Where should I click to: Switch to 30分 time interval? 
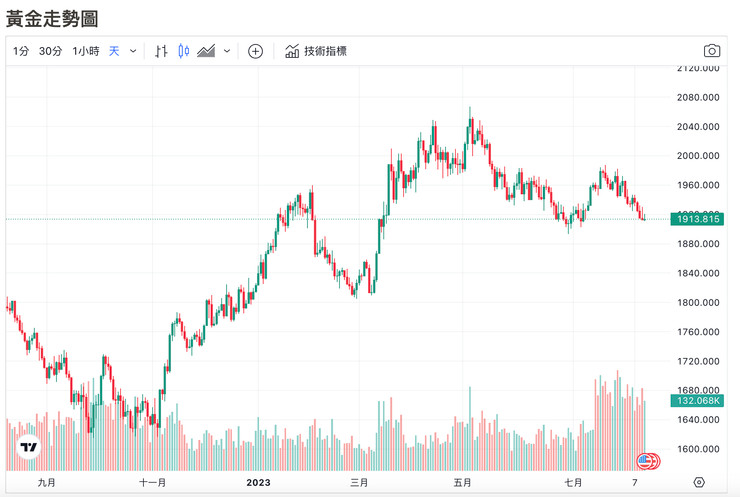[50, 51]
